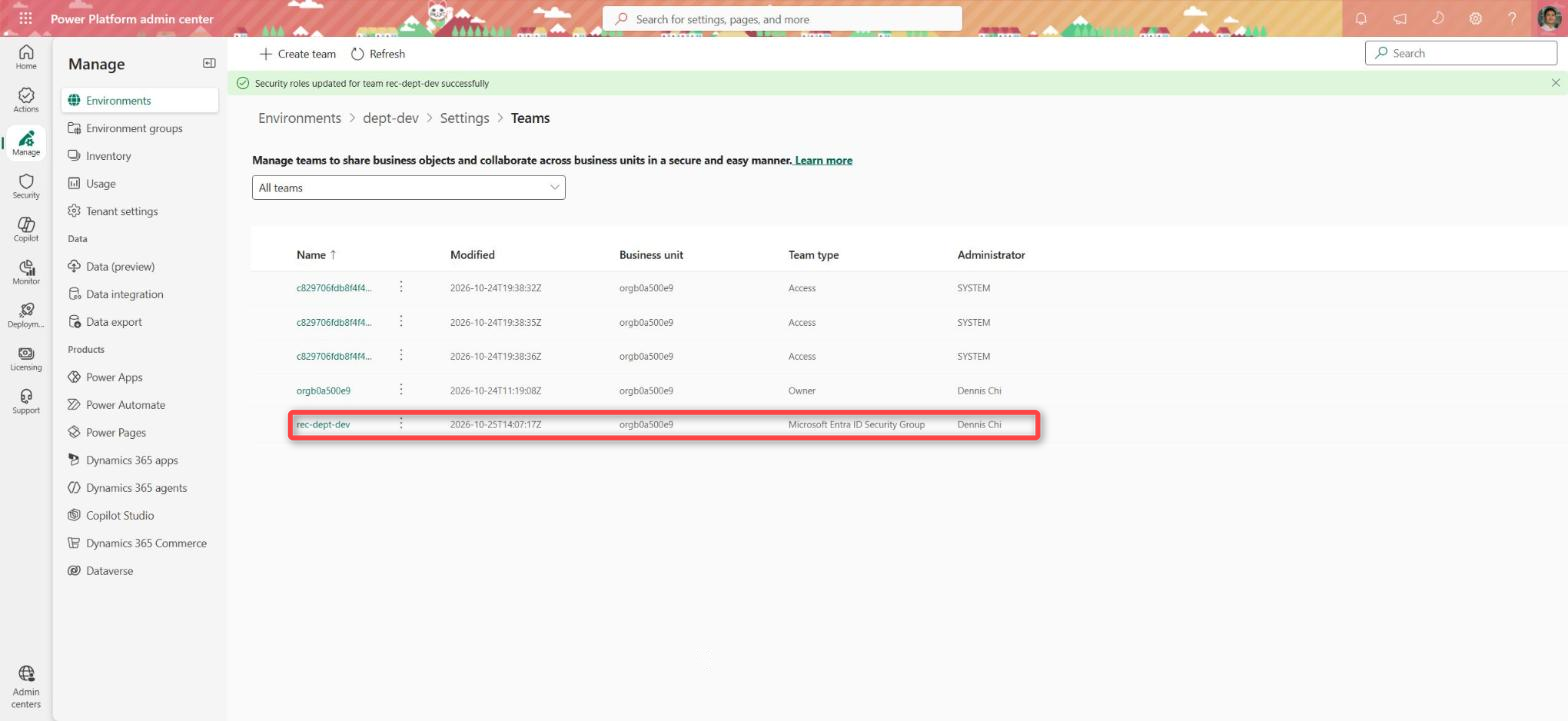The width and height of the screenshot is (1568, 721).
Task: Open more options for rec-dept-dev team
Action: [401, 424]
